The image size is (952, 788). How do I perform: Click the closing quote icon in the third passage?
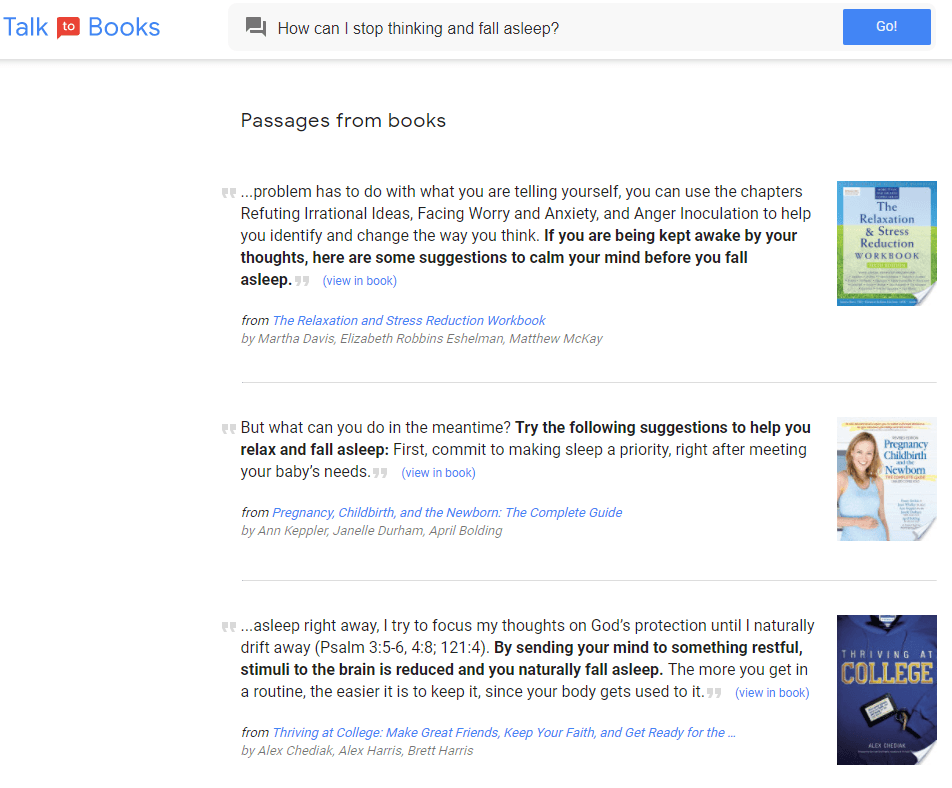pos(714,691)
